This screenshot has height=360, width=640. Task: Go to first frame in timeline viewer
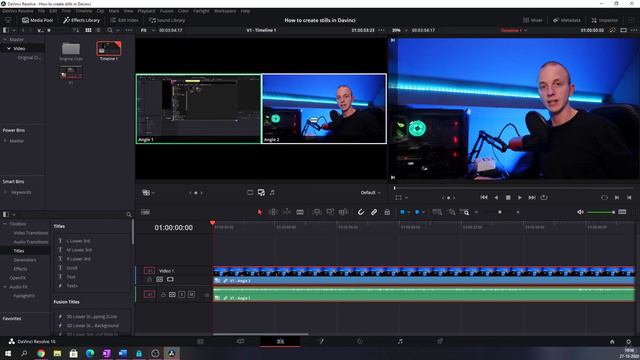coord(484,197)
